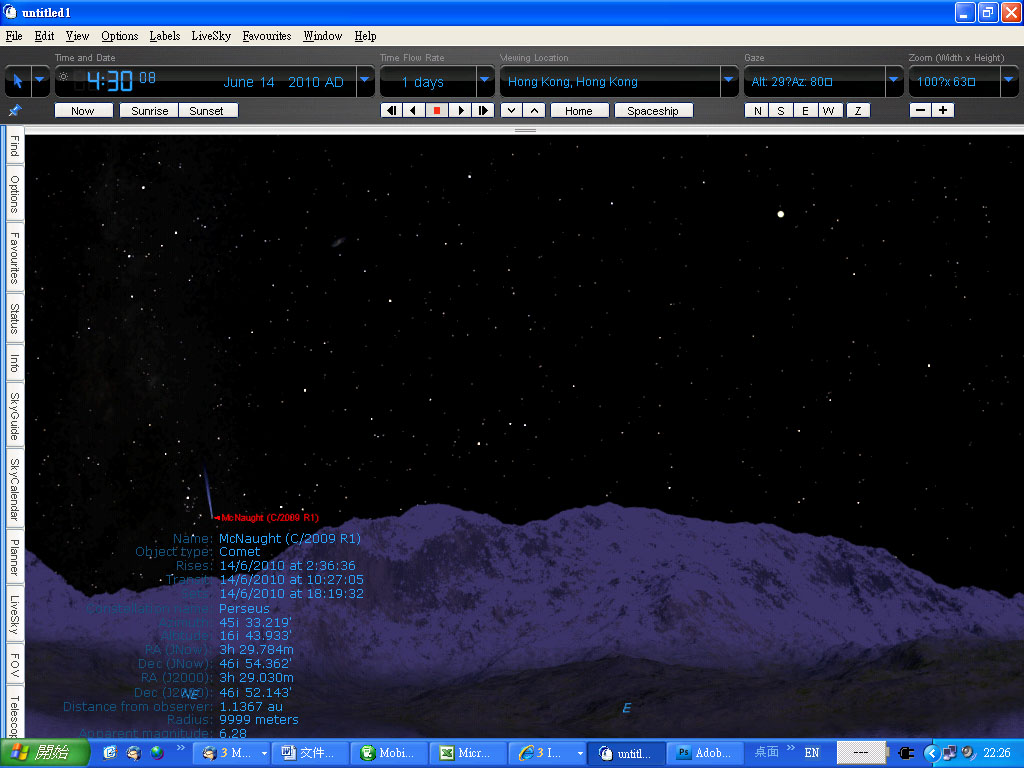Open the Time Flow Rate dropdown
Screen dimensions: 1024x768
[485, 81]
